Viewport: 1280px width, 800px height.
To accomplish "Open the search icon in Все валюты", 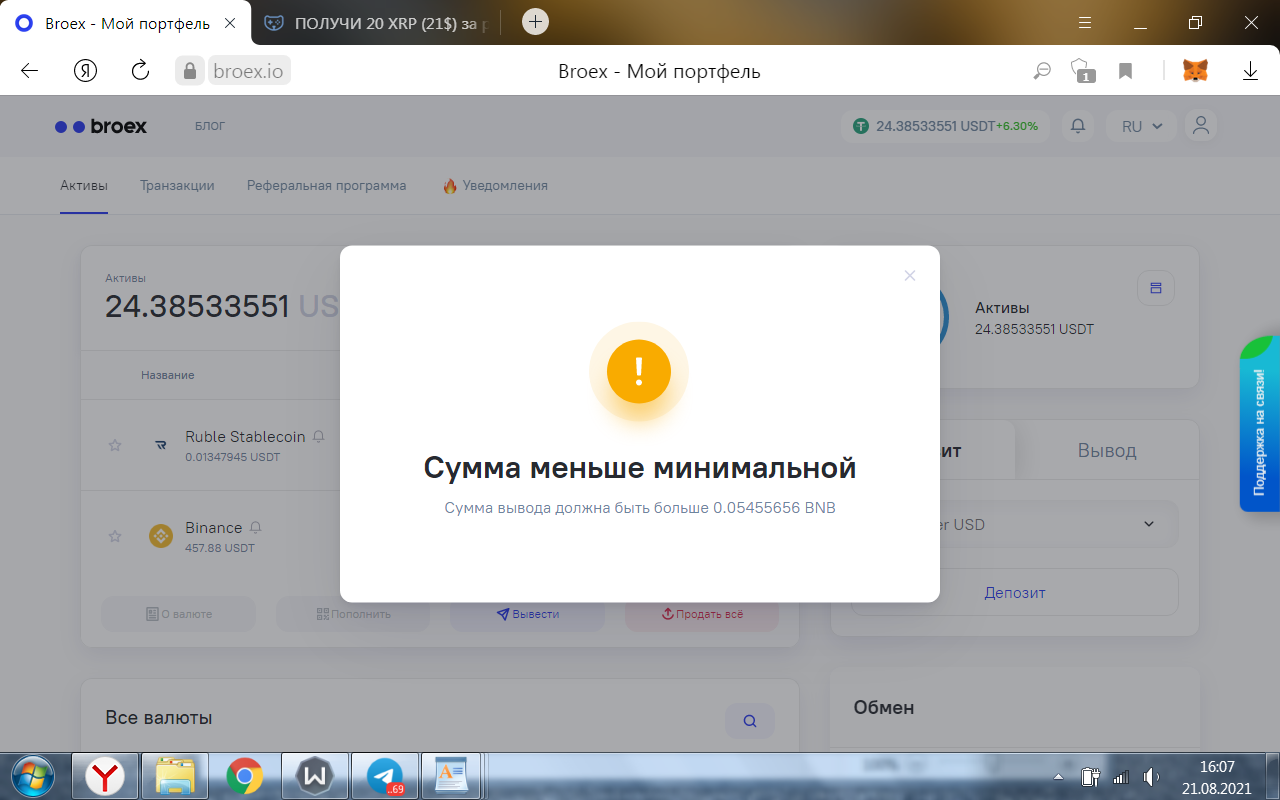I will [750, 720].
